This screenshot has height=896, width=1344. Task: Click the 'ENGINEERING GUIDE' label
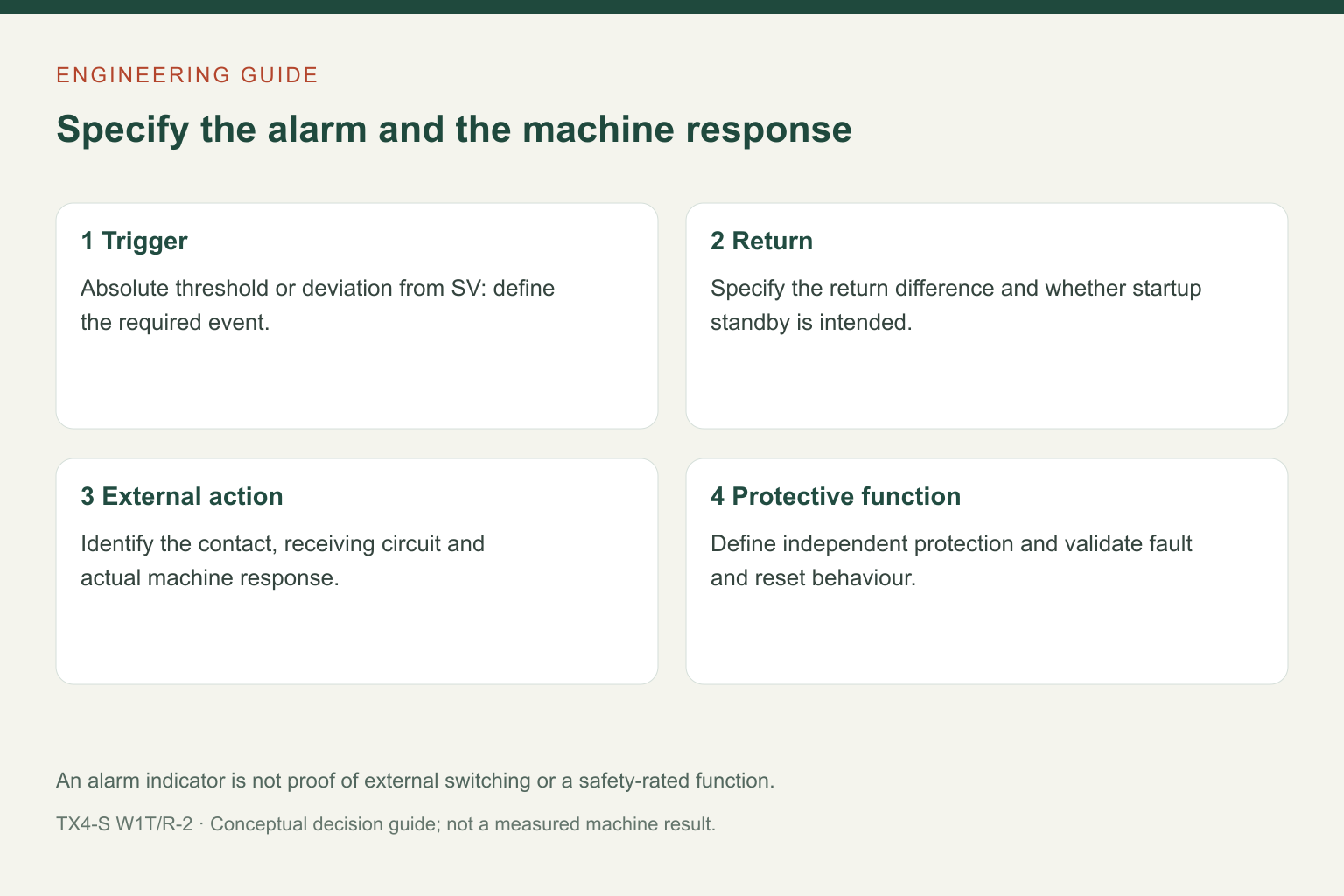pyautogui.click(x=187, y=75)
